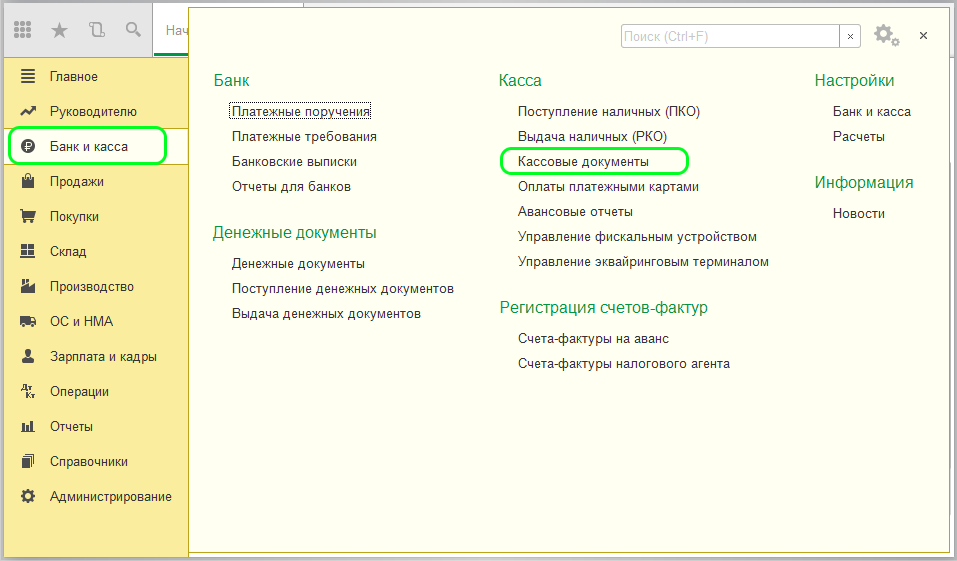Open Кассовые документы link
Screen dimensions: 957x561
[x=583, y=161]
